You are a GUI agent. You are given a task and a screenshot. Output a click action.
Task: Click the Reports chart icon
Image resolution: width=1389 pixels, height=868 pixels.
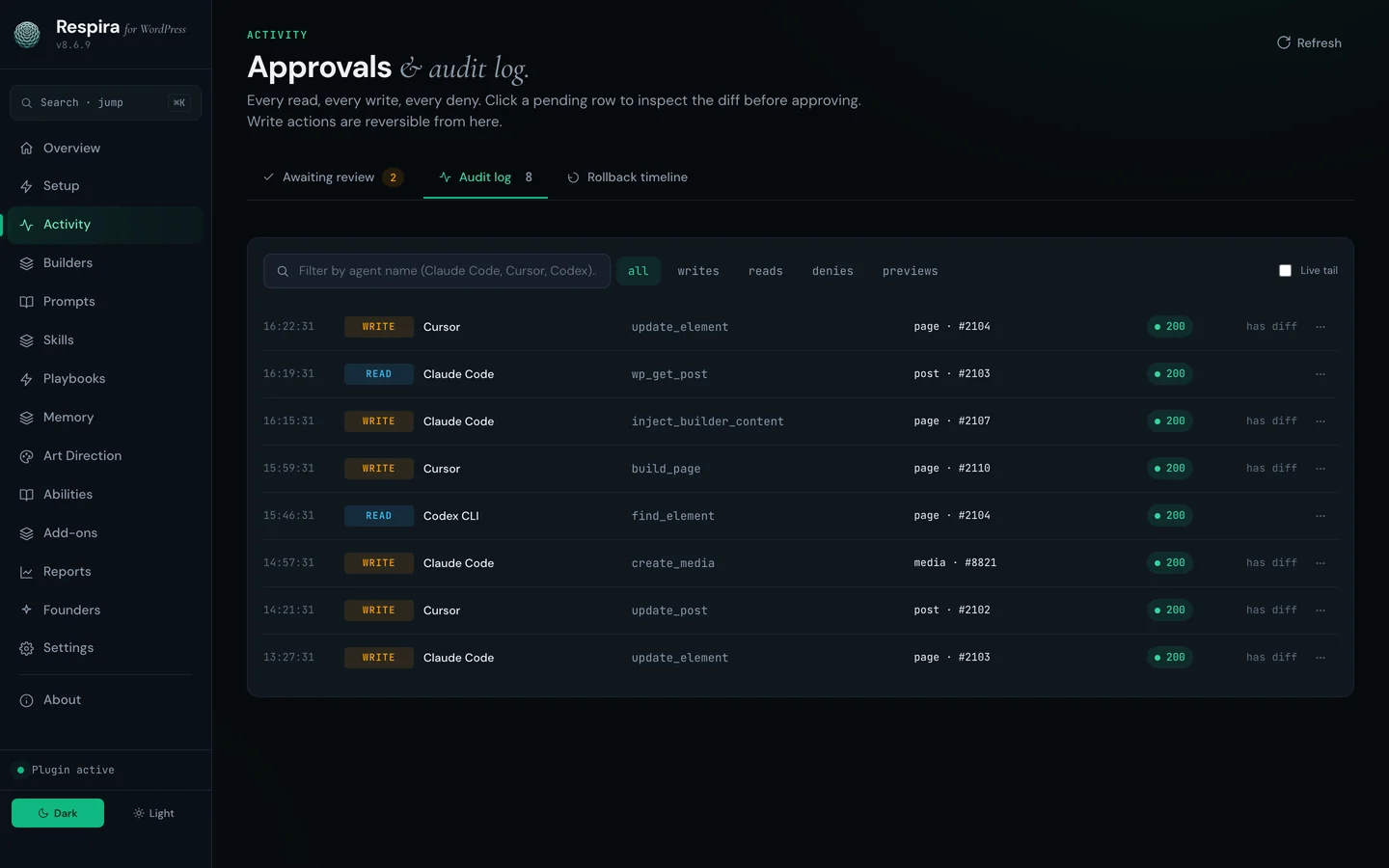(x=26, y=572)
